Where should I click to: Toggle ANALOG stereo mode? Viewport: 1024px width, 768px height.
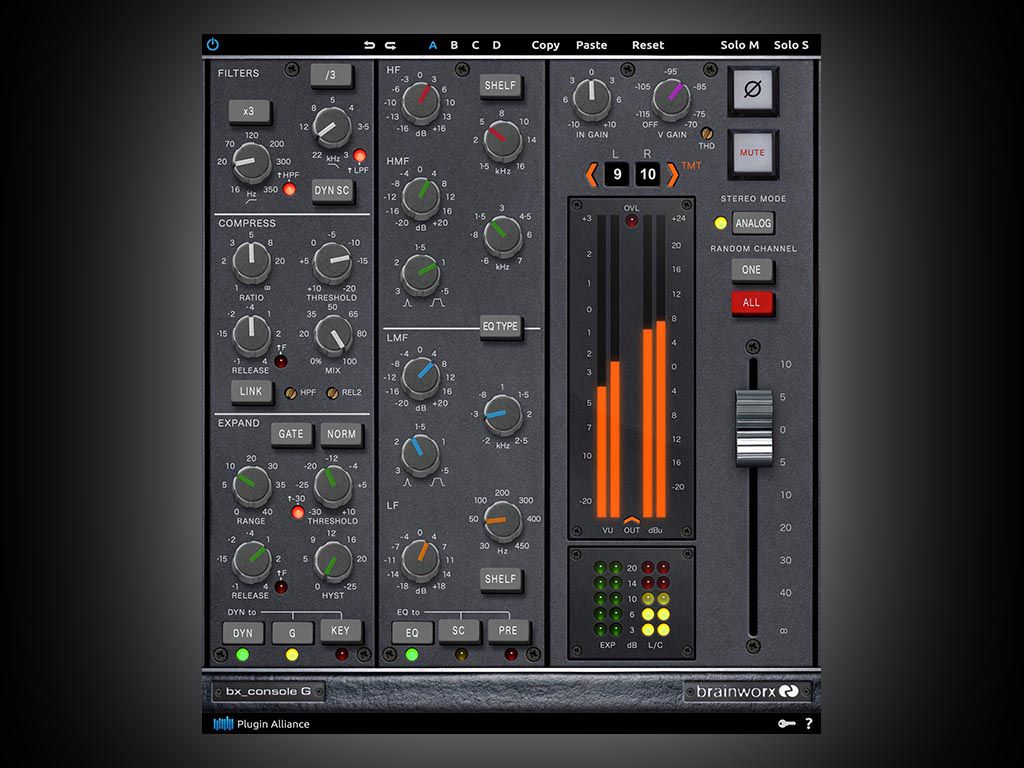pos(752,223)
